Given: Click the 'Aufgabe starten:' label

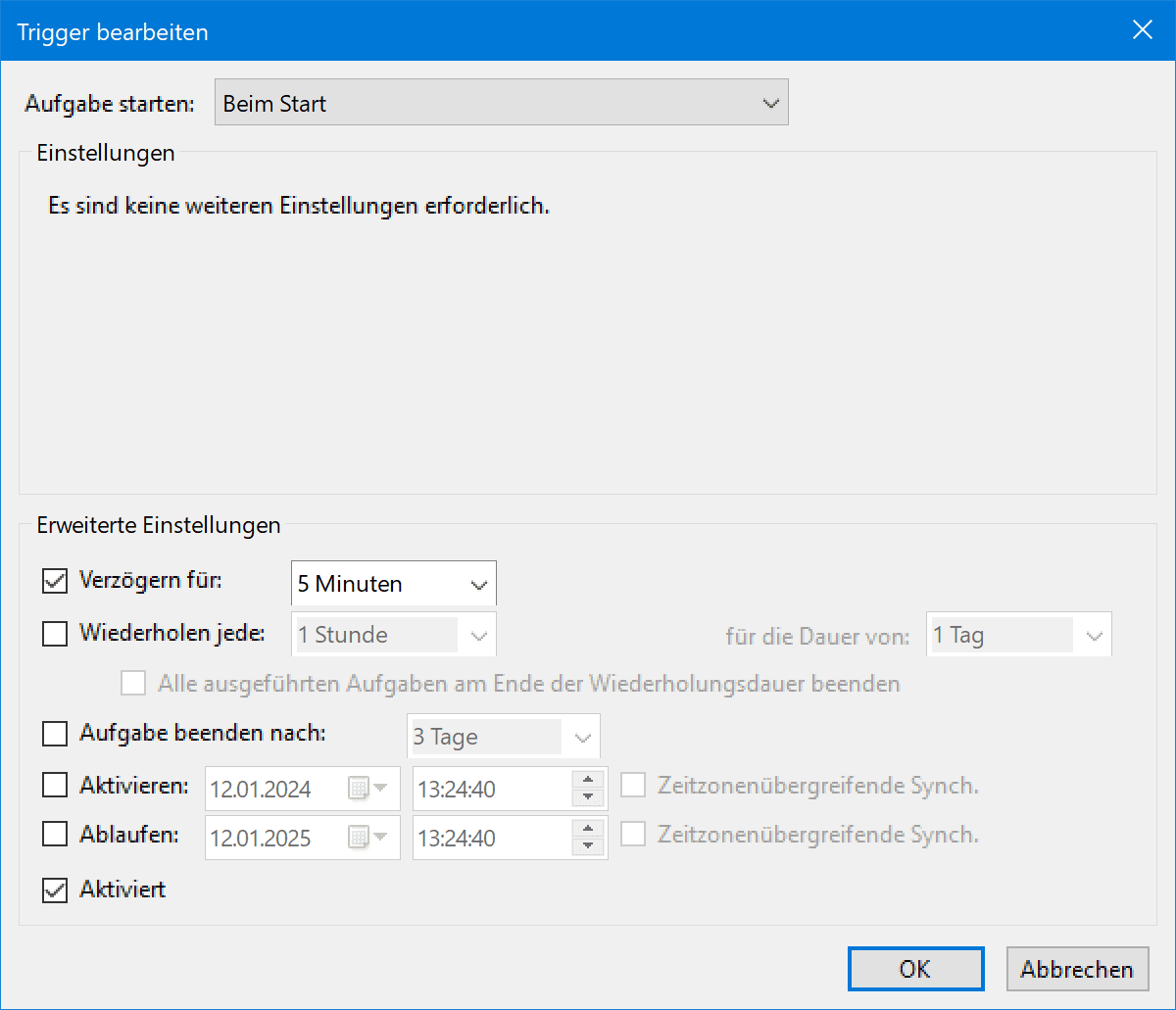Looking at the screenshot, I should [x=111, y=104].
